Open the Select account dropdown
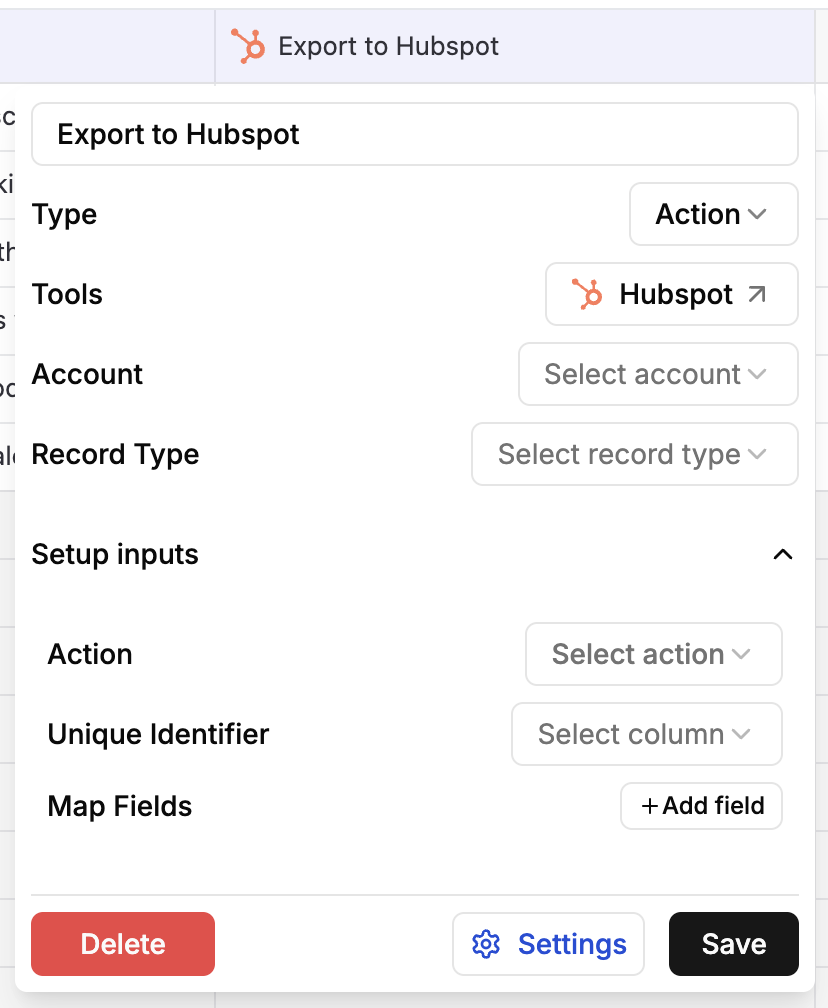 [x=658, y=374]
